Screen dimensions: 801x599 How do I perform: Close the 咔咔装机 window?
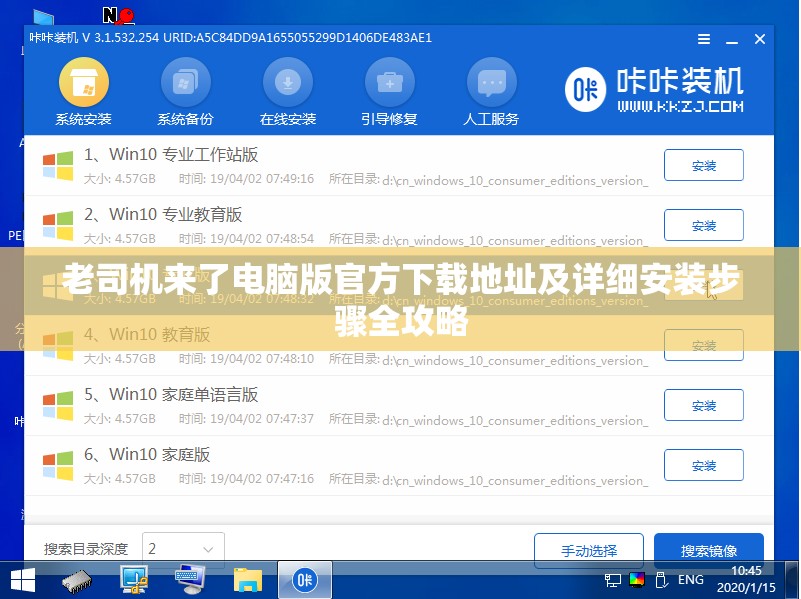760,39
